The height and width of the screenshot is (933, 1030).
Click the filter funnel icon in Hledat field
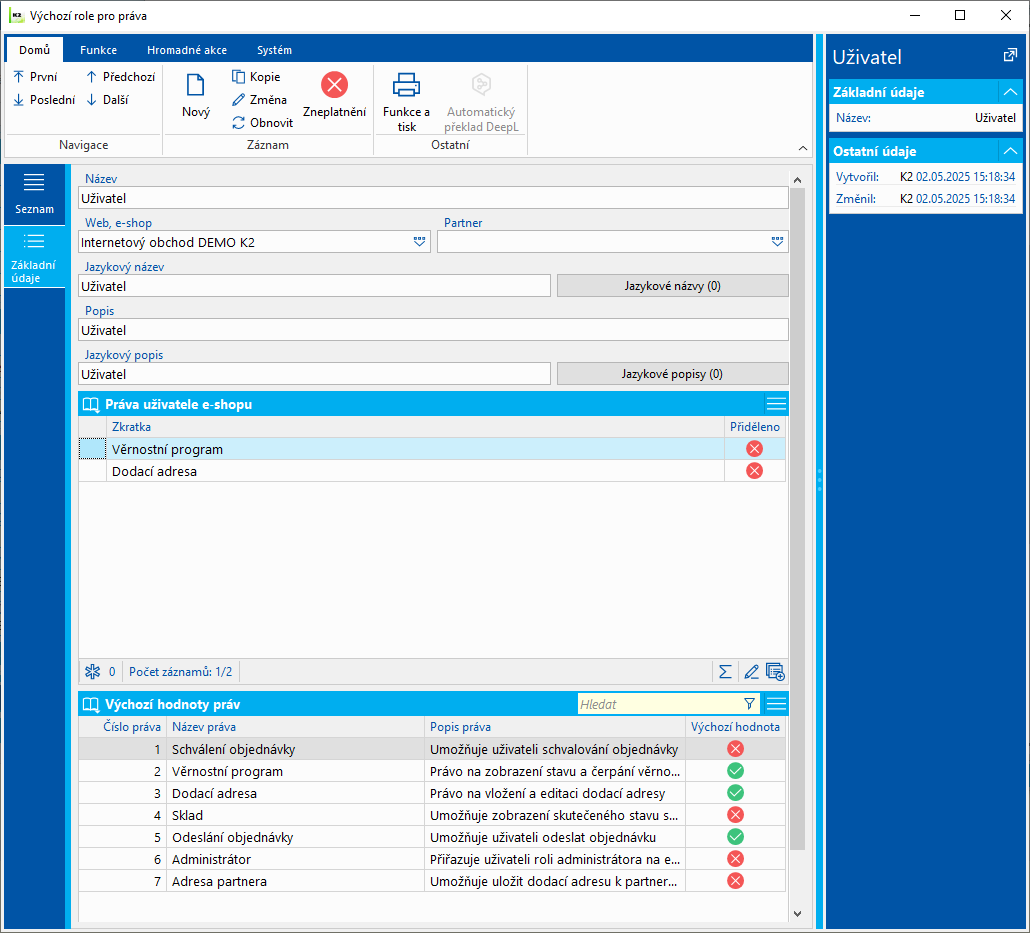[x=750, y=704]
